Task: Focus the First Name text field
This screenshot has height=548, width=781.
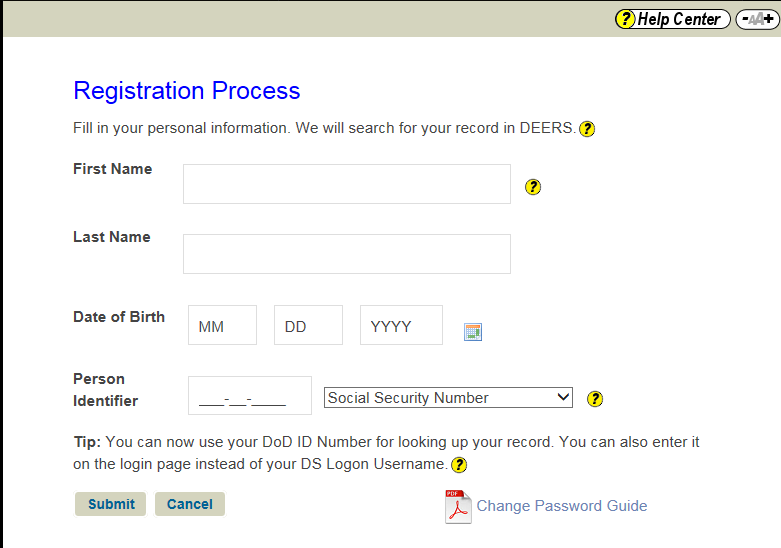Action: point(346,184)
